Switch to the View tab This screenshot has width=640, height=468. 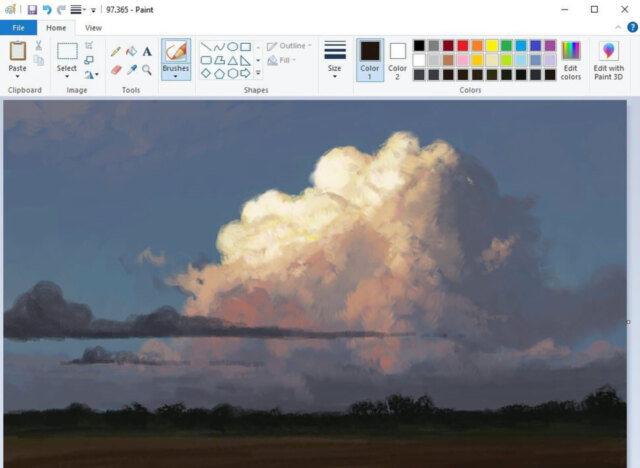pyautogui.click(x=93, y=28)
